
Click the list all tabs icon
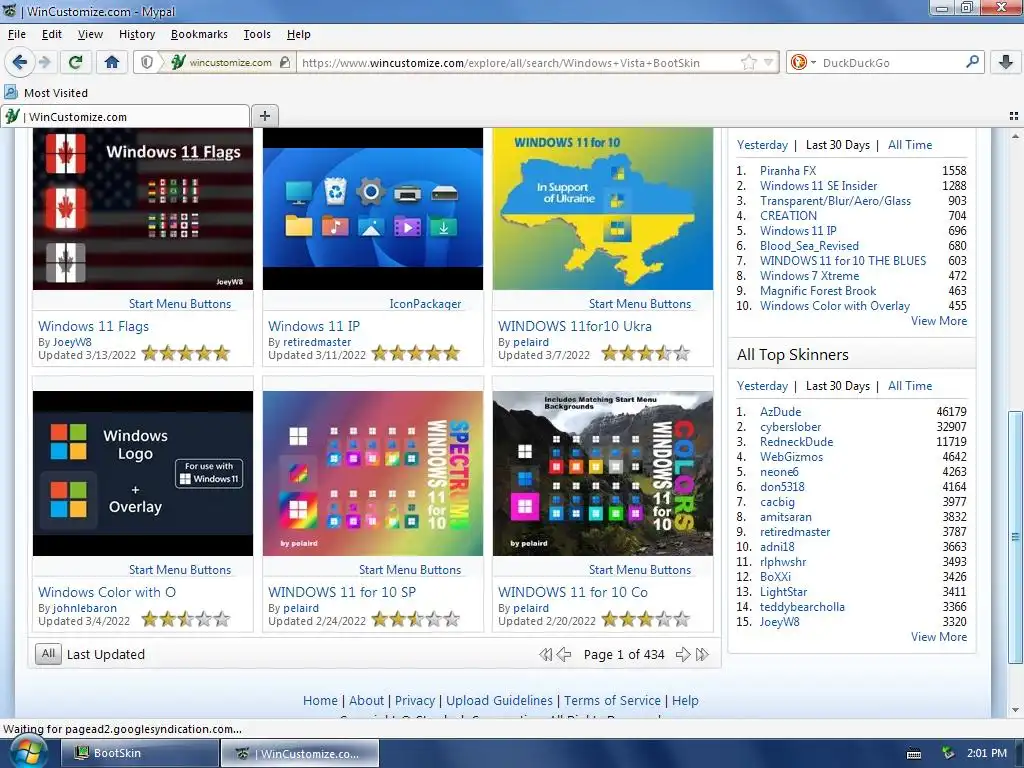pos(1014,116)
